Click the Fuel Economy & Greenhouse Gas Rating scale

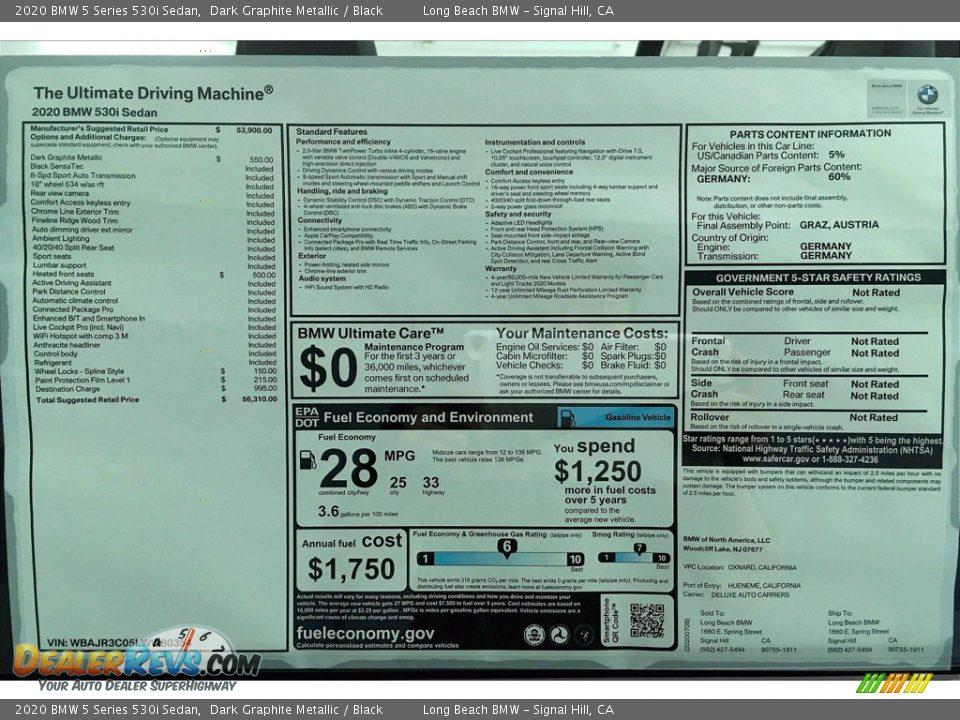(500, 559)
